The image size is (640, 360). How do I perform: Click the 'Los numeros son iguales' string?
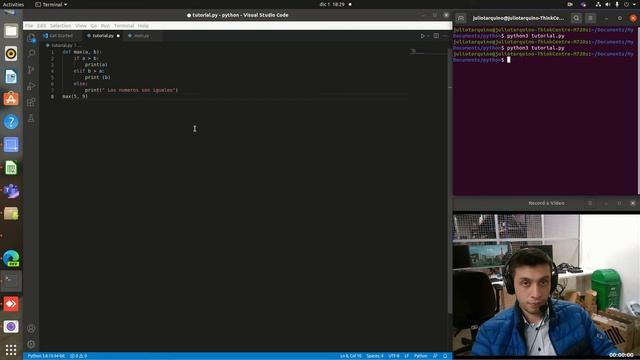click(141, 90)
